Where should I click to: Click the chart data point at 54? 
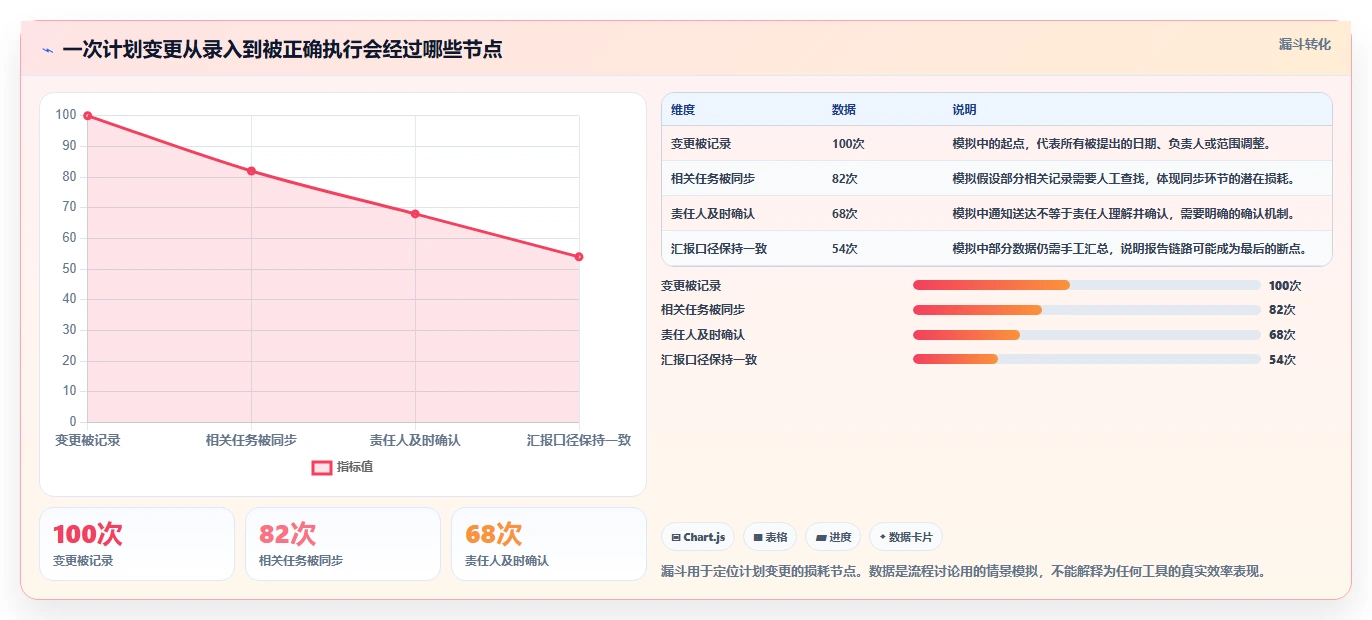579,257
